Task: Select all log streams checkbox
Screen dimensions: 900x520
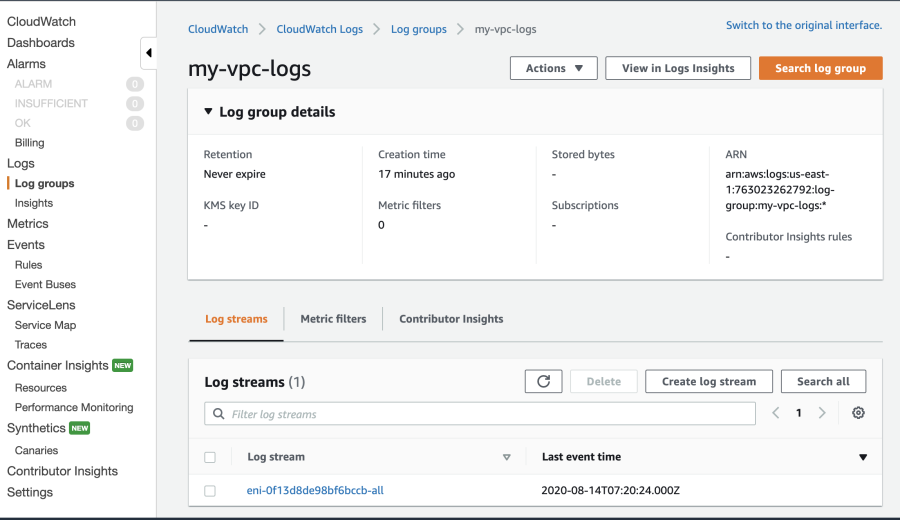Action: tap(210, 457)
